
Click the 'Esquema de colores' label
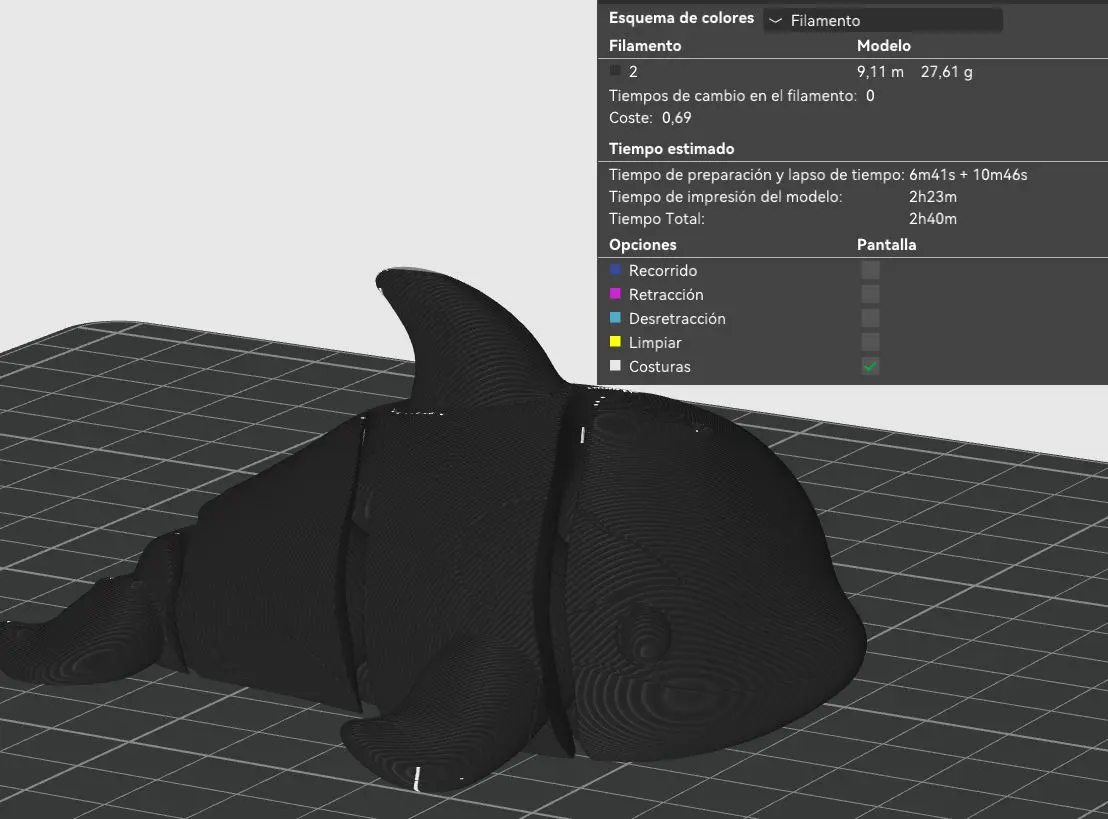(681, 18)
